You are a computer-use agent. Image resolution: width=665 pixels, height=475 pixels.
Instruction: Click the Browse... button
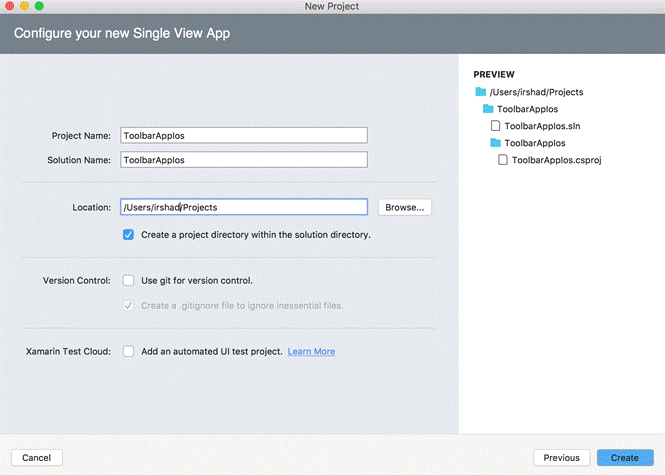404,207
